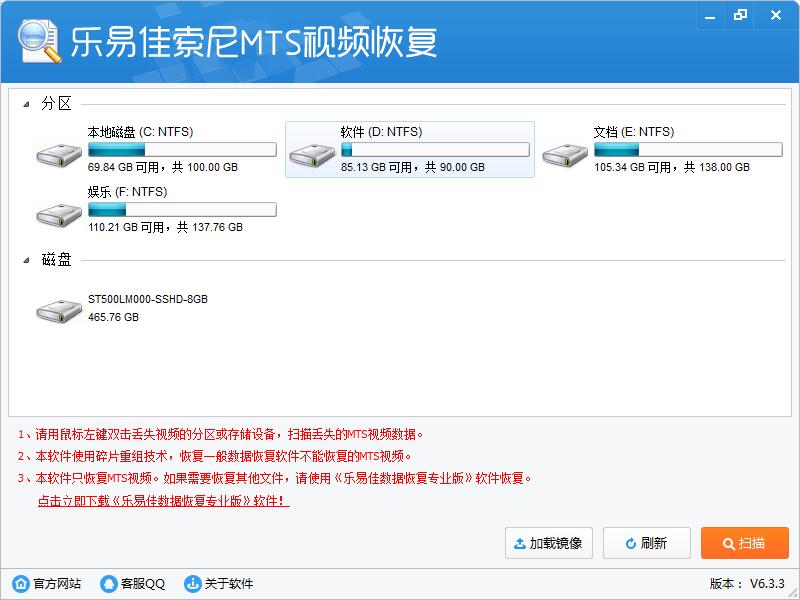The image size is (800, 600).
Task: Select the 本地磁盘 (C: NTFS) label
Action: coord(140,132)
